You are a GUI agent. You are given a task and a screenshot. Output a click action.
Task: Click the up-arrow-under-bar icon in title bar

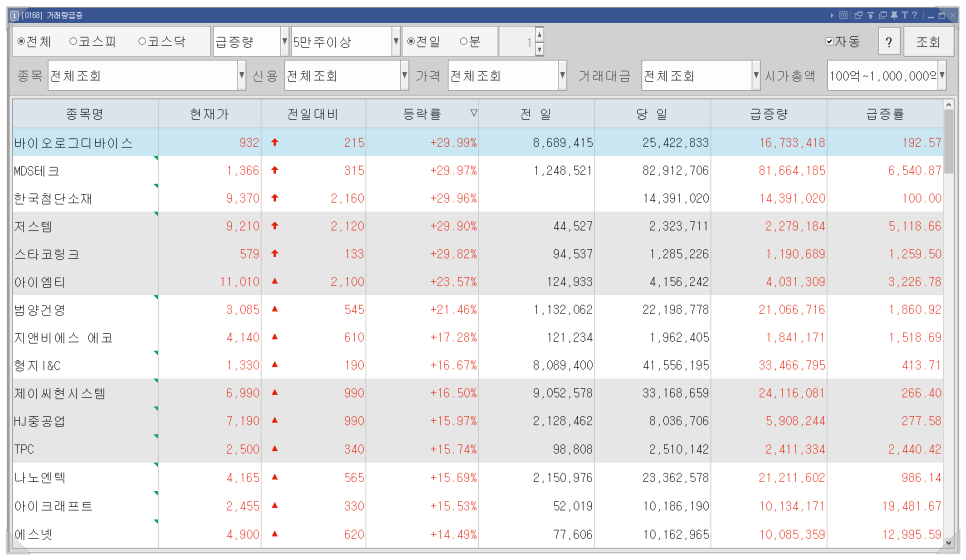tap(871, 15)
